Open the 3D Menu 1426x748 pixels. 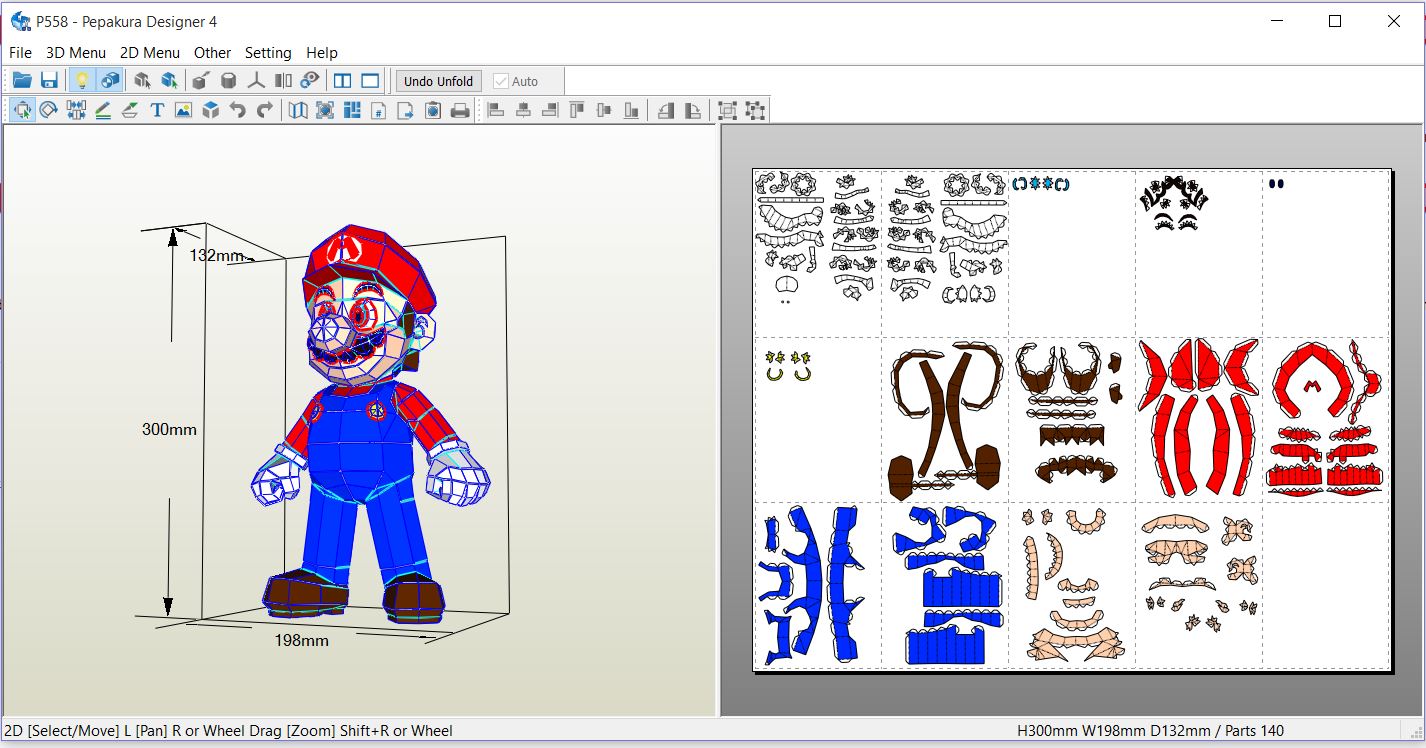point(76,52)
